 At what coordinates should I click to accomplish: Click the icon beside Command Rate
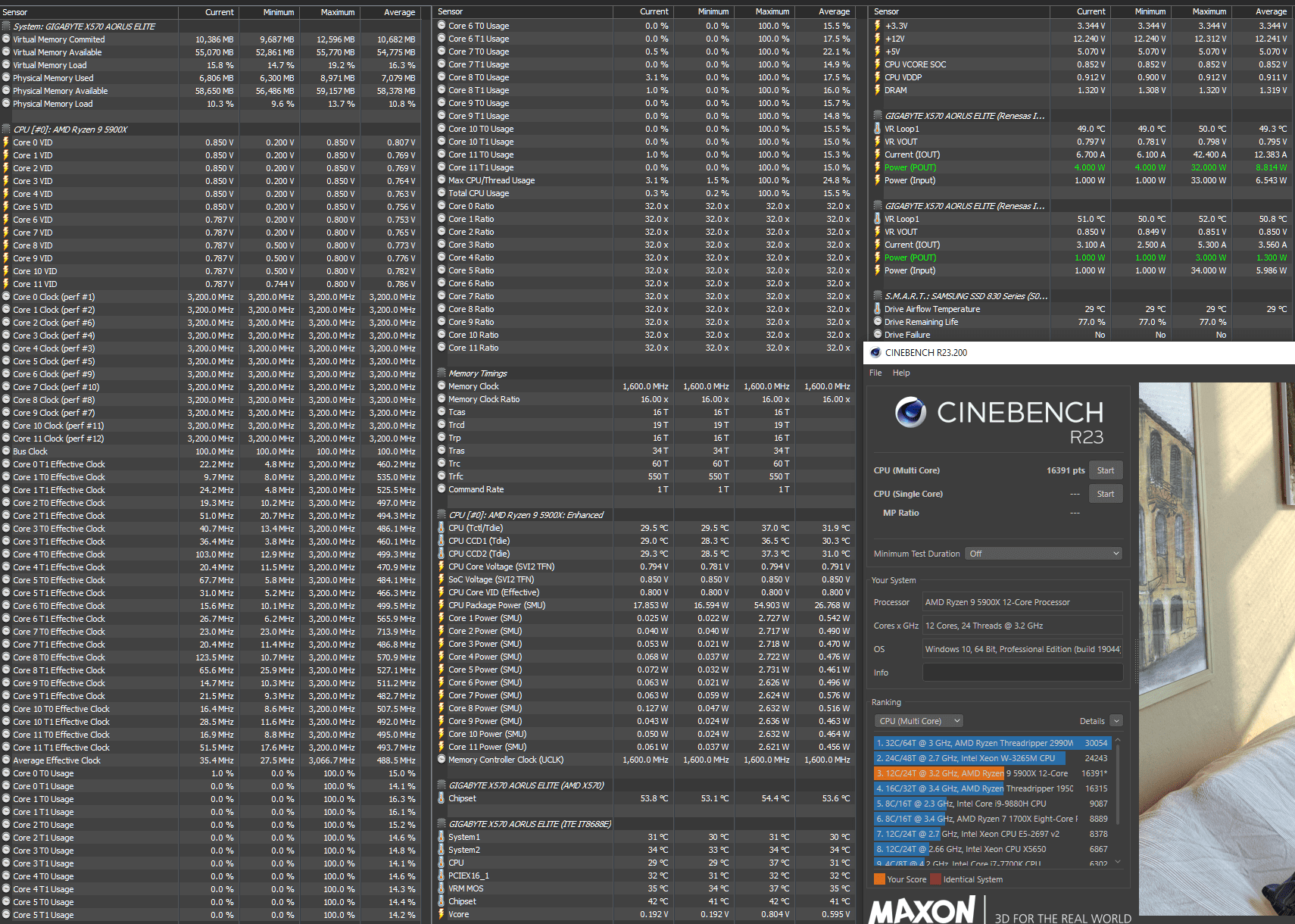coord(442,489)
